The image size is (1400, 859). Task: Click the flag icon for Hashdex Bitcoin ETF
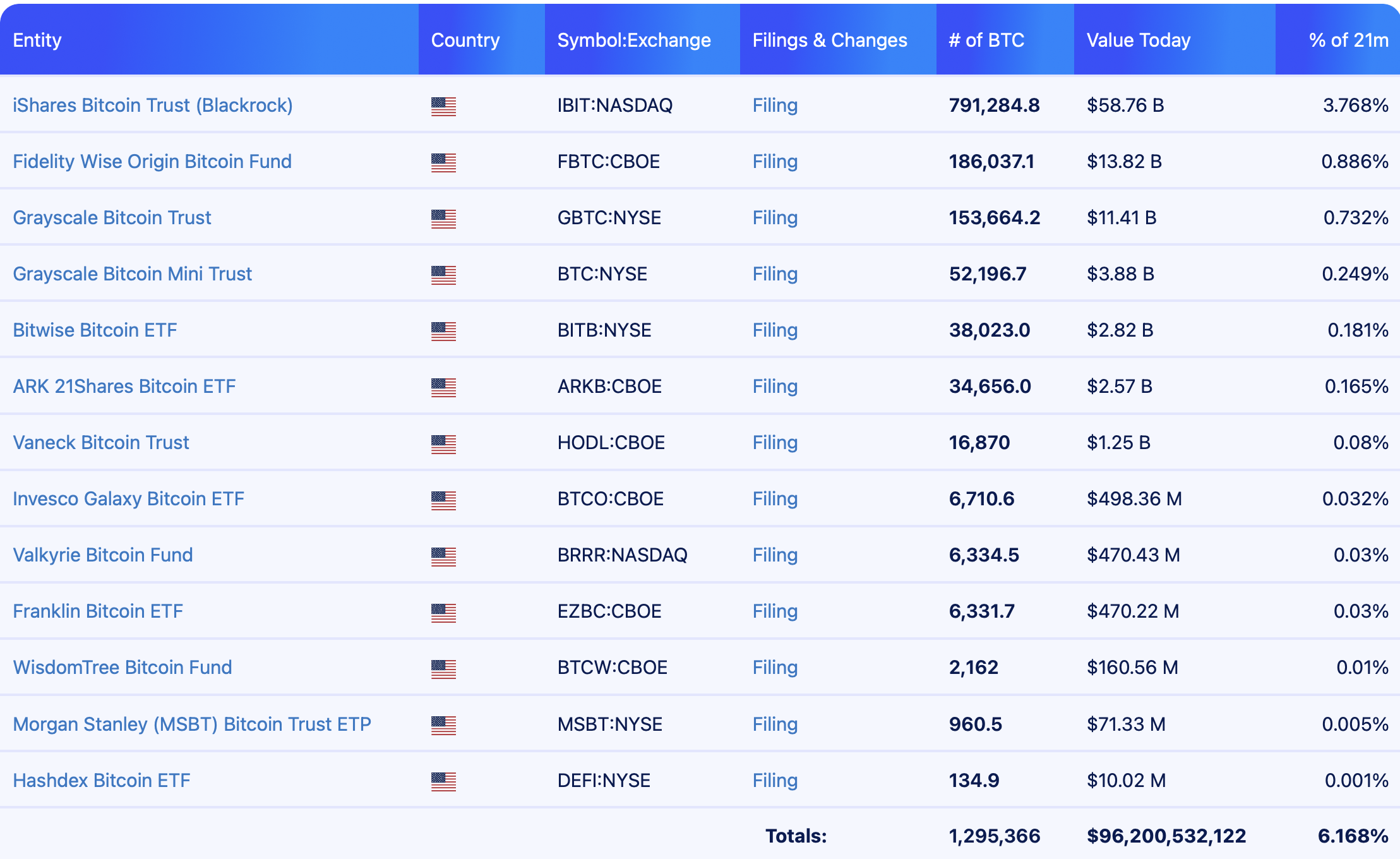443,781
